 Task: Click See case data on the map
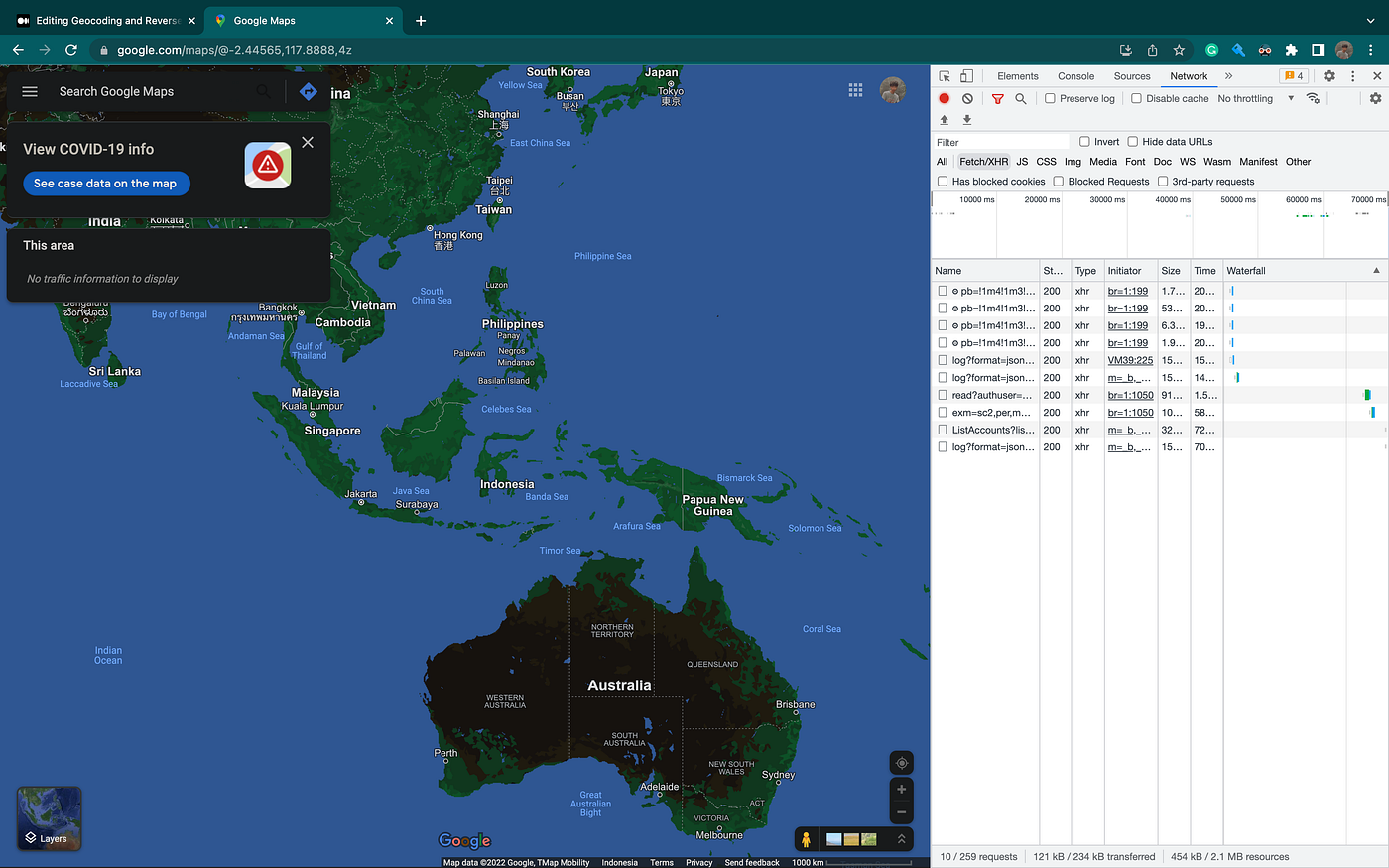(x=106, y=183)
